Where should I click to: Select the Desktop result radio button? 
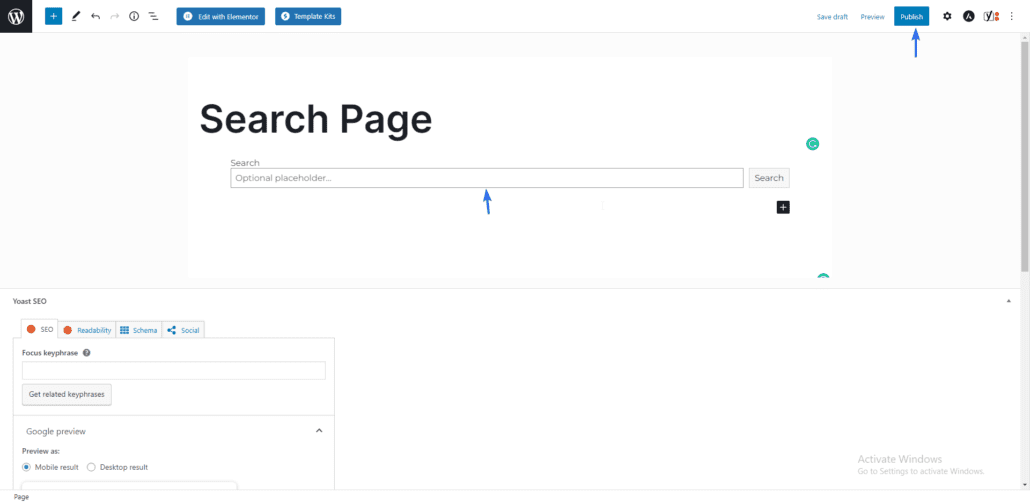point(91,468)
